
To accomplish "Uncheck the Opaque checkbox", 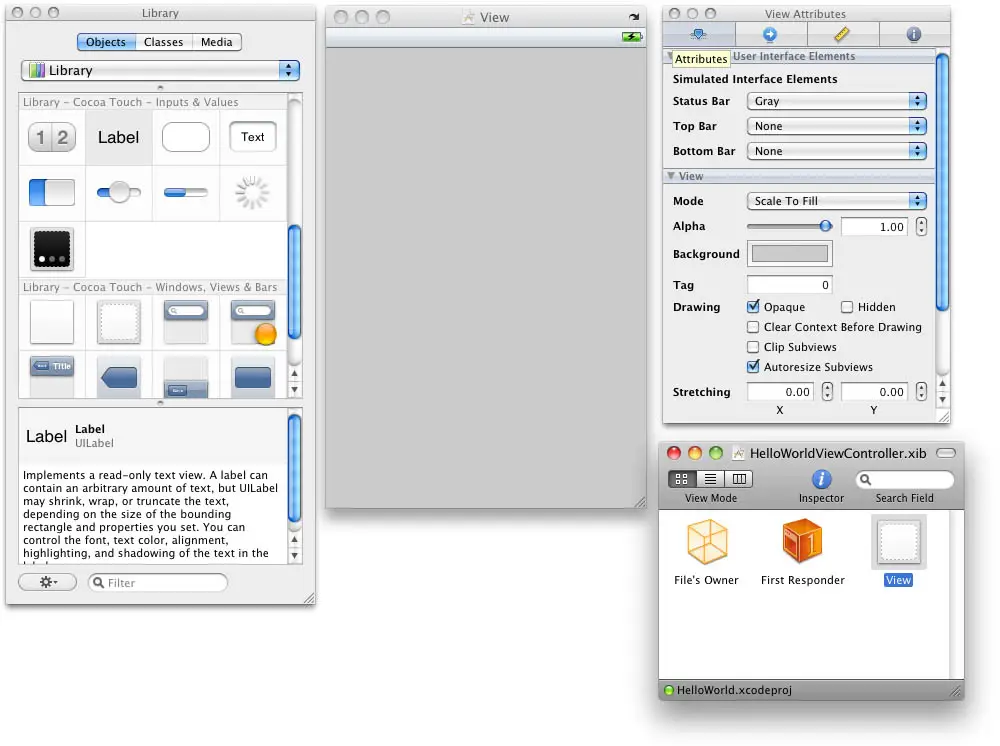I will click(x=754, y=307).
